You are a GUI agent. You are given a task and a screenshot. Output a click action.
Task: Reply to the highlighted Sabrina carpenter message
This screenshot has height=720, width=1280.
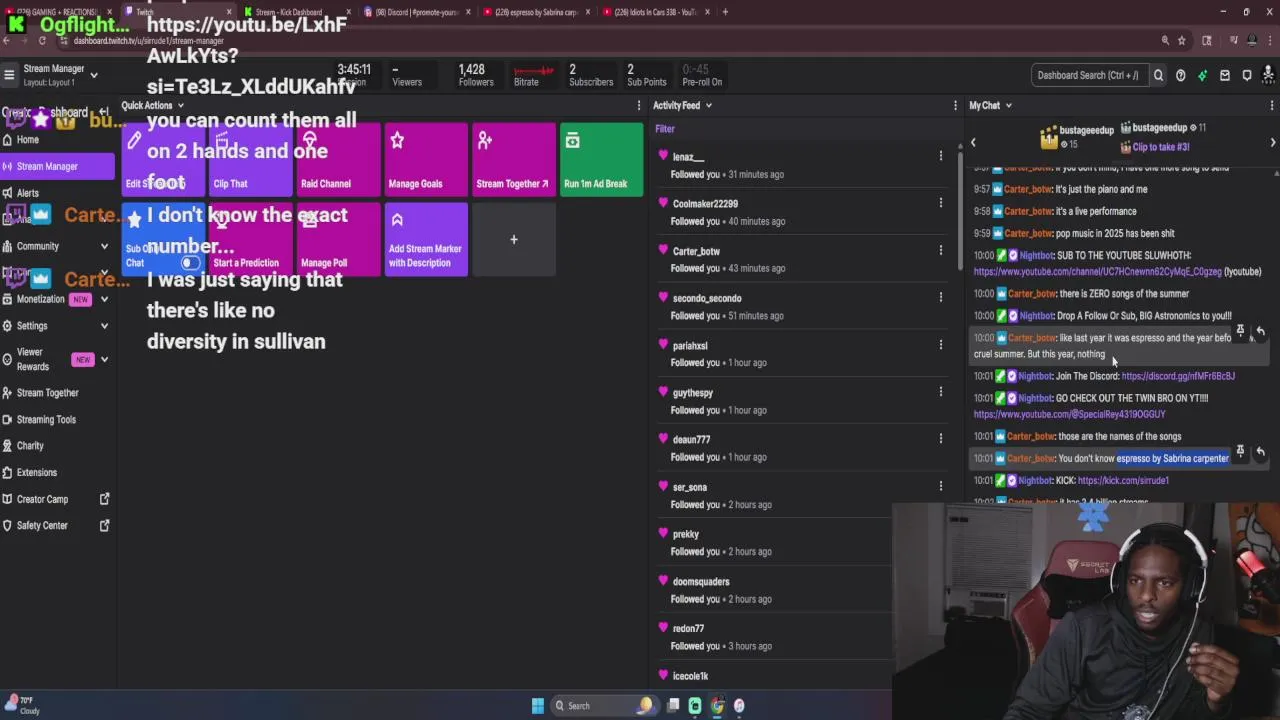tap(1260, 452)
